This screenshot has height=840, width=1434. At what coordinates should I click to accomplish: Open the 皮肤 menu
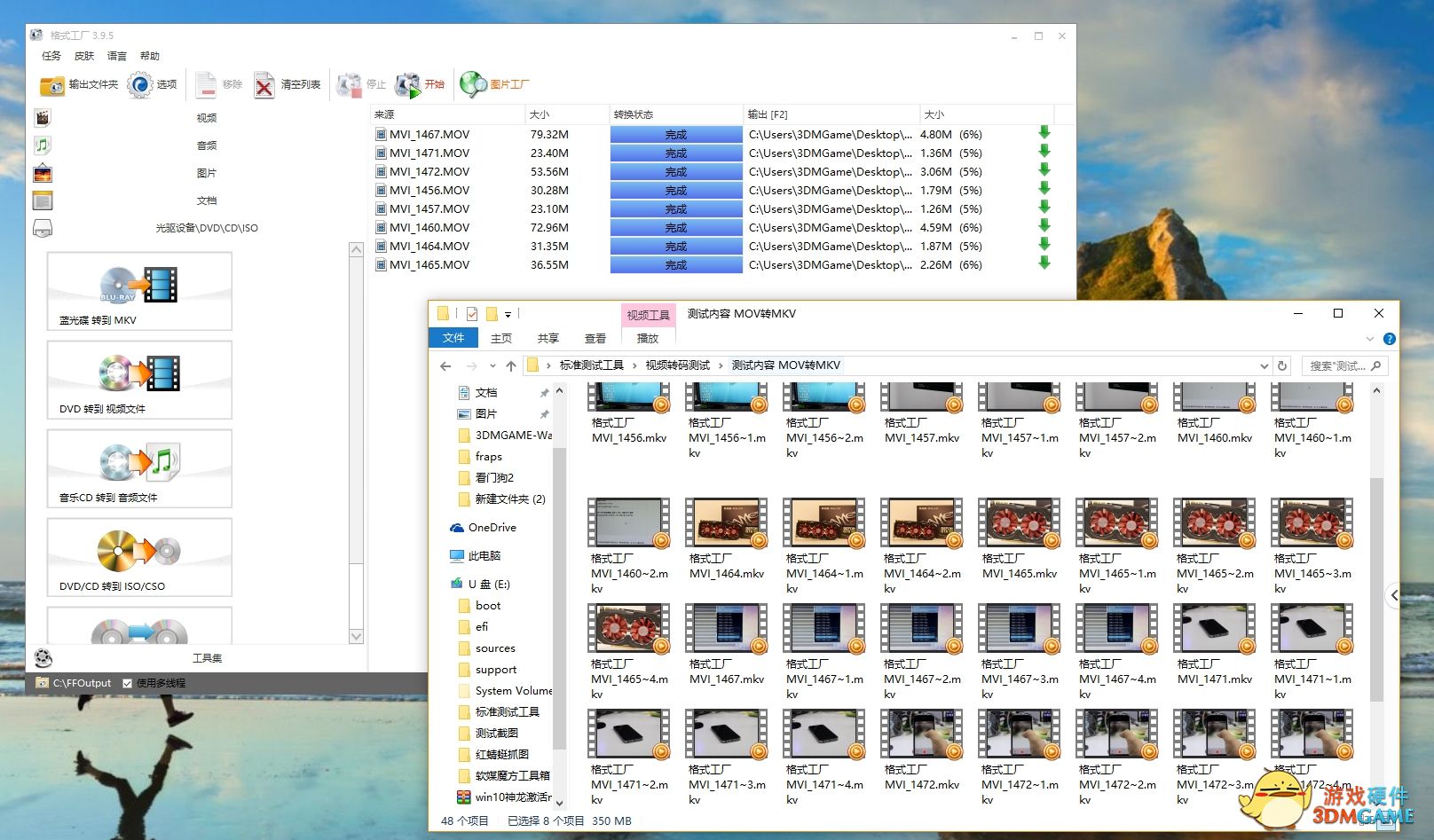(x=84, y=56)
